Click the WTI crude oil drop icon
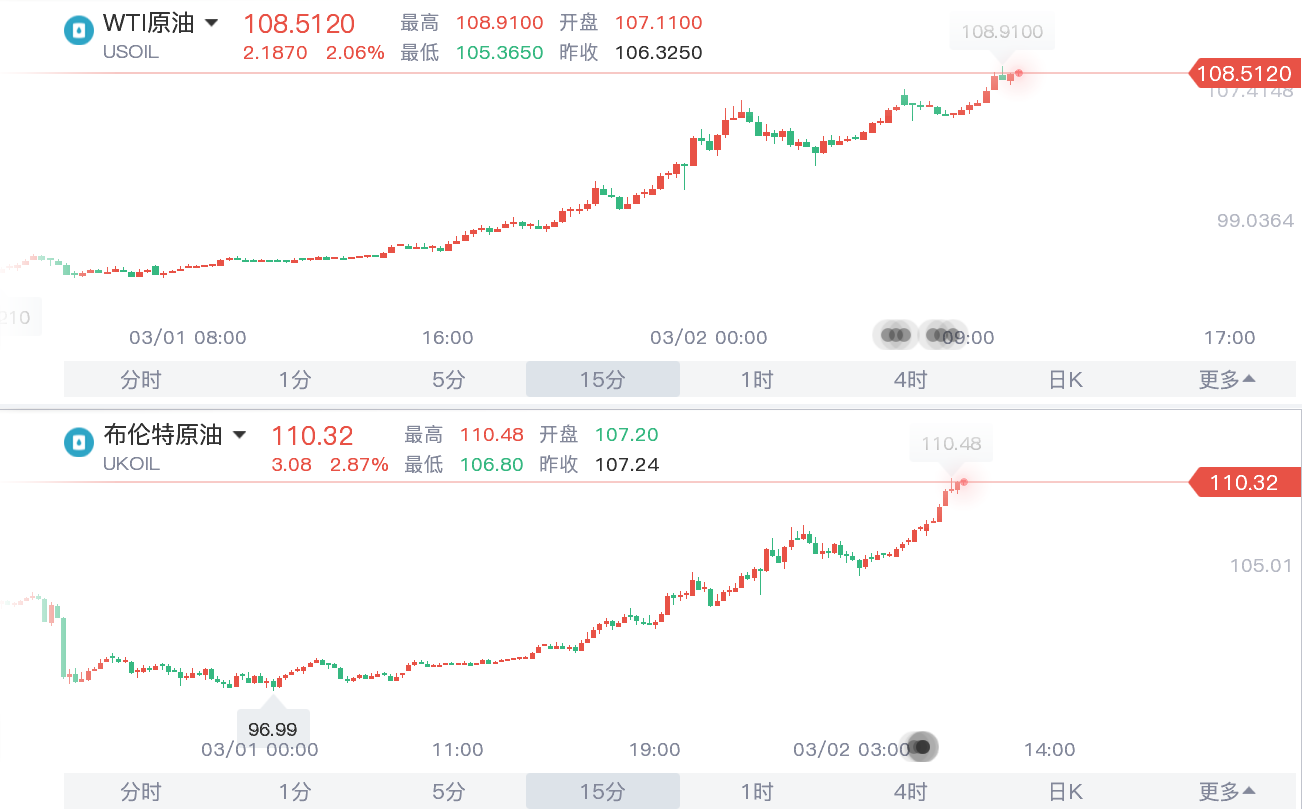This screenshot has height=809, width=1302. click(78, 31)
